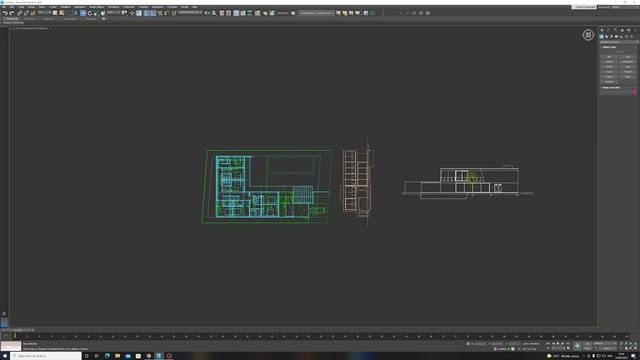Open the key filter Selected dropdown

pos(604,344)
